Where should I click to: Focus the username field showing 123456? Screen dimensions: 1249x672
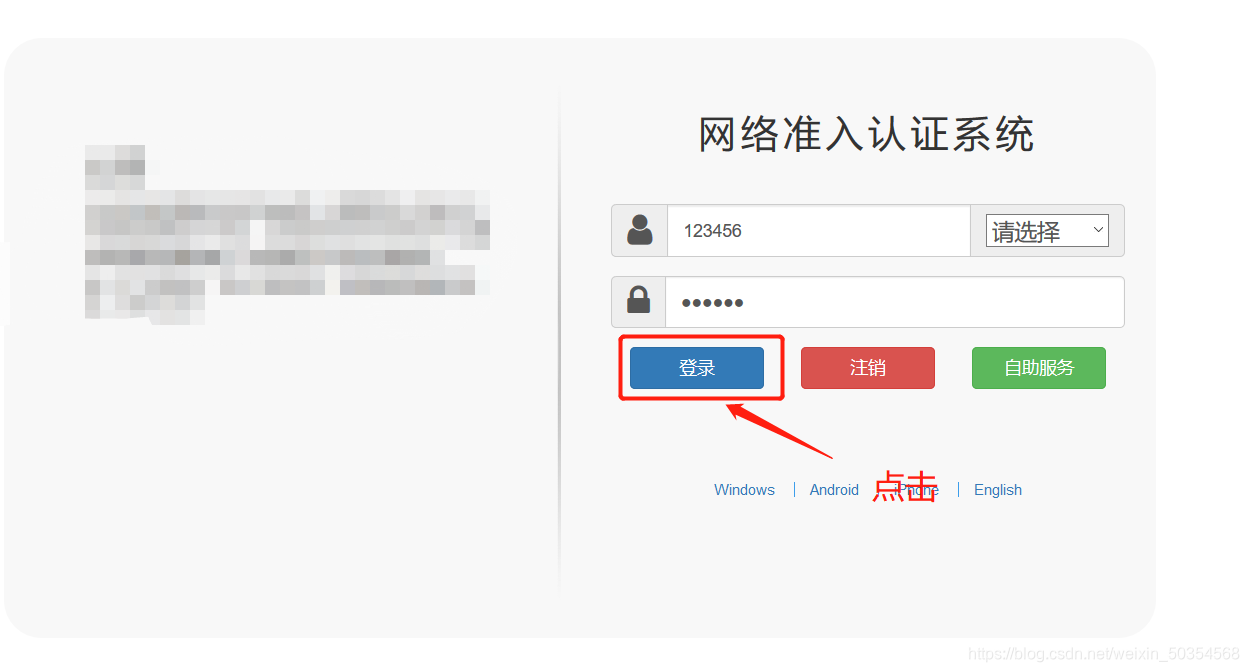[818, 231]
